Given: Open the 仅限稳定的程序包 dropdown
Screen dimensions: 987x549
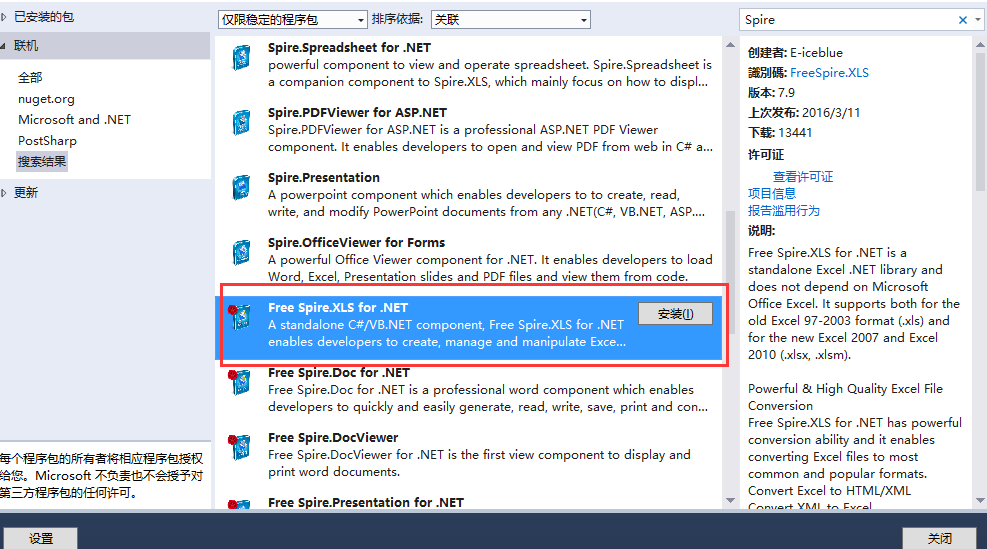Looking at the screenshot, I should (293, 20).
